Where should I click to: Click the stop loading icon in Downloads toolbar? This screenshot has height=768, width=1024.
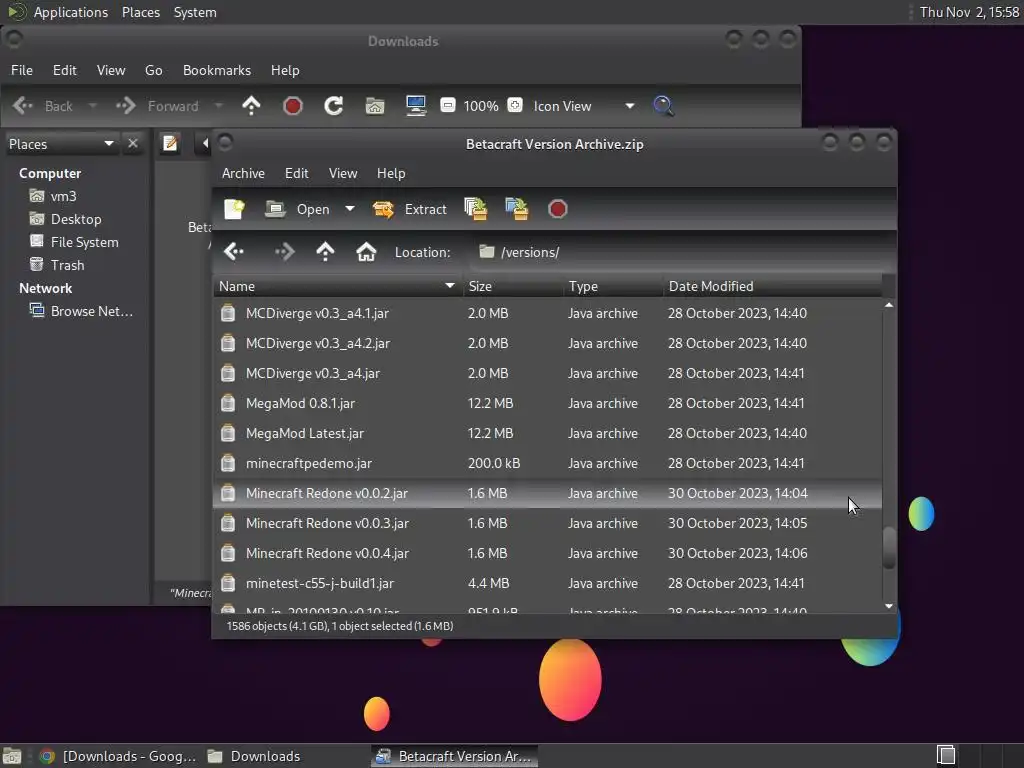click(293, 106)
